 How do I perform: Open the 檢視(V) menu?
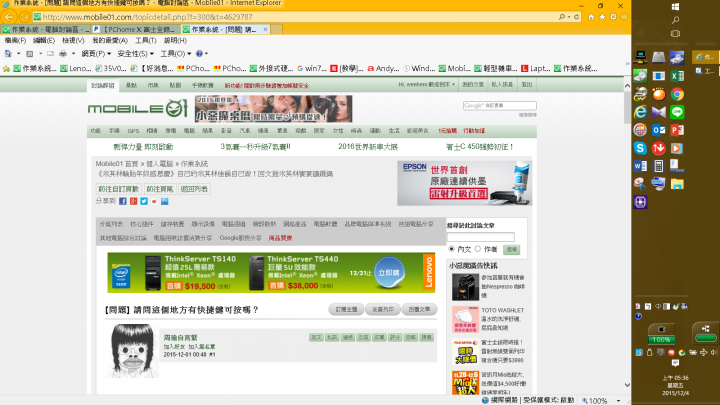point(73,40)
